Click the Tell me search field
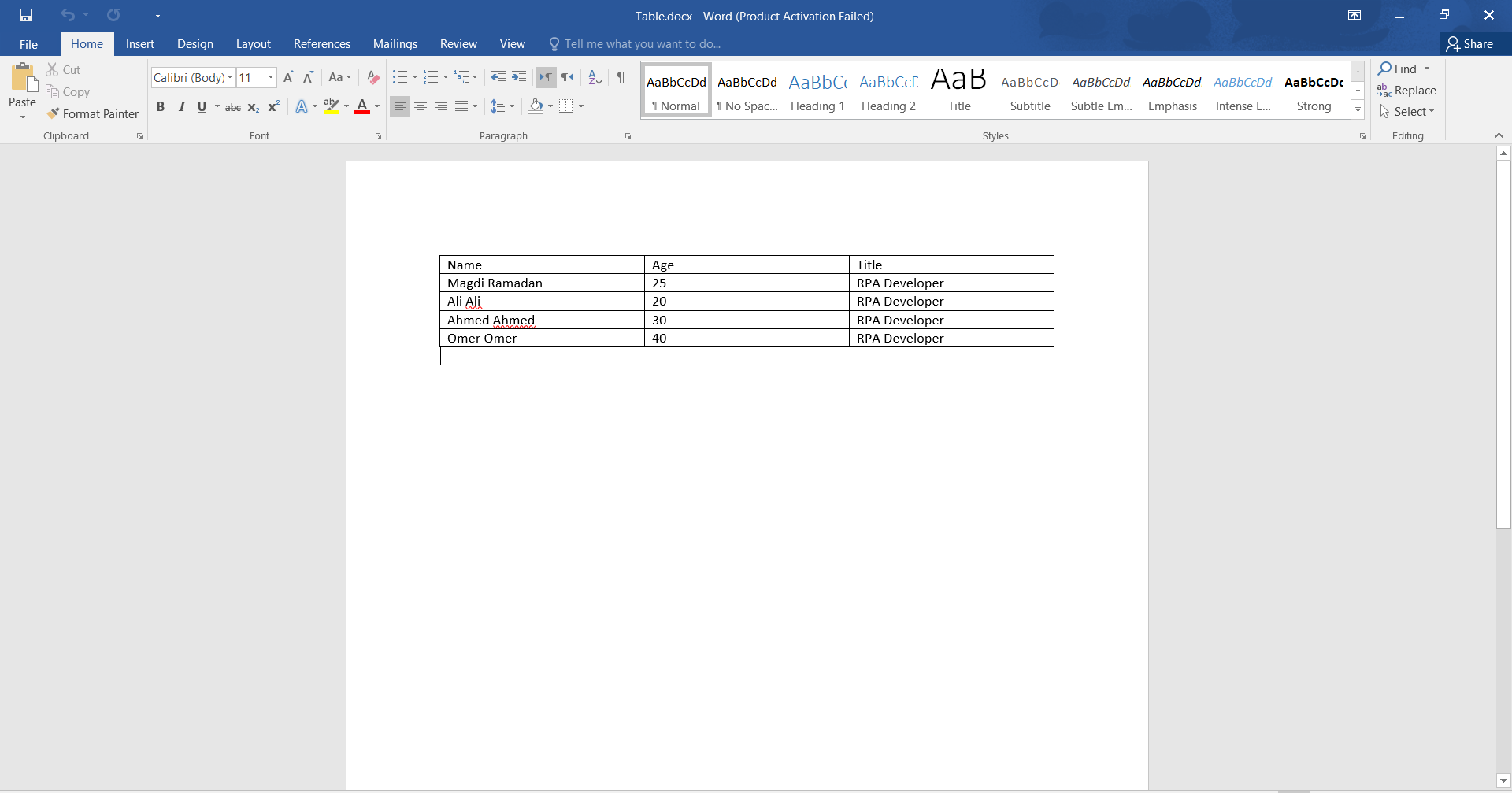1512x793 pixels. click(x=642, y=44)
